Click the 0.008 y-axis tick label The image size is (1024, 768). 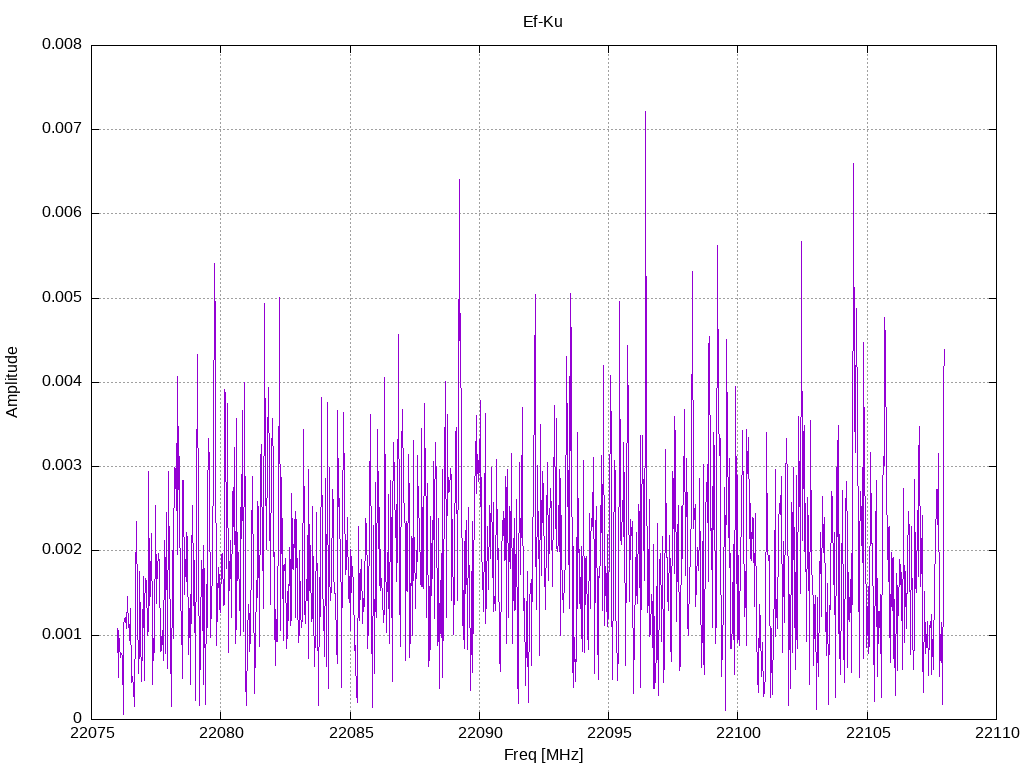[x=61, y=45]
